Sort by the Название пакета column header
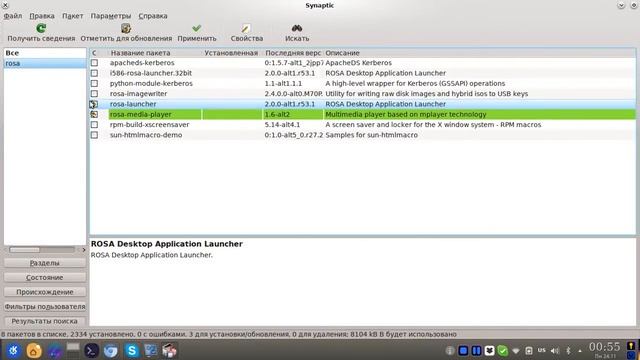 tap(155, 53)
